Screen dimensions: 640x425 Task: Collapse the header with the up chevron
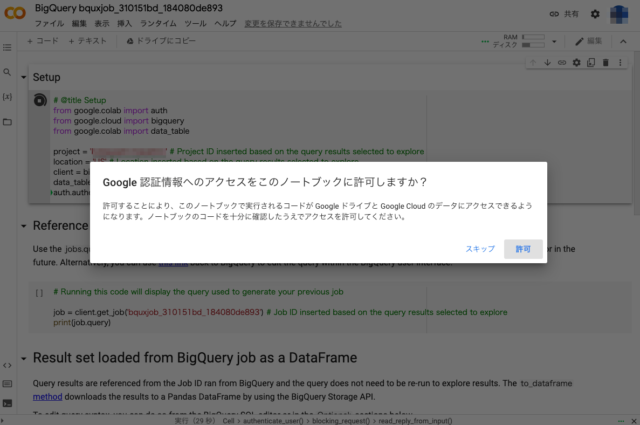pyautogui.click(x=623, y=41)
